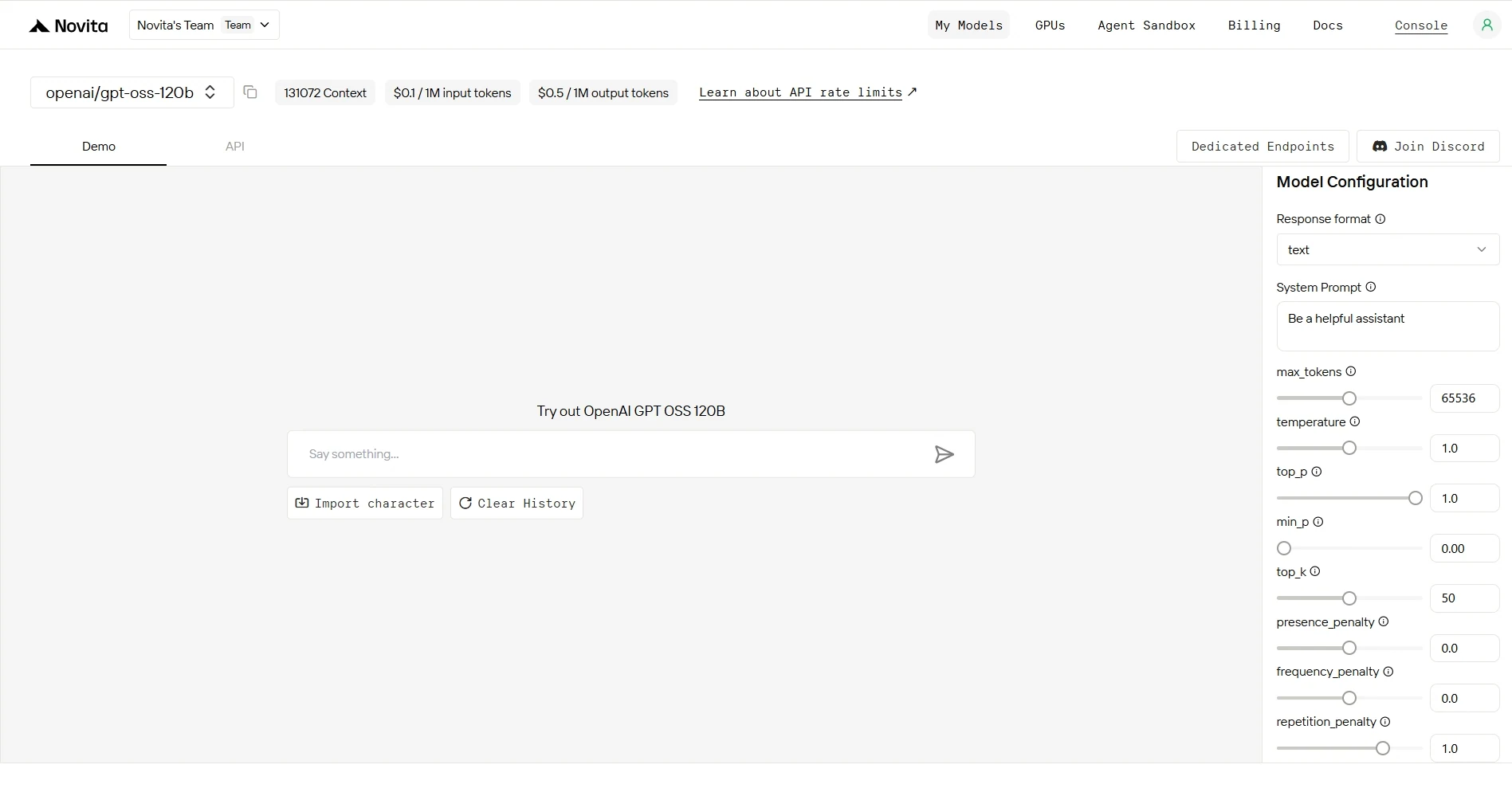Viewport: 1512px width, 788px height.
Task: Open the Novita's Team switcher dropdown
Action: coord(204,25)
